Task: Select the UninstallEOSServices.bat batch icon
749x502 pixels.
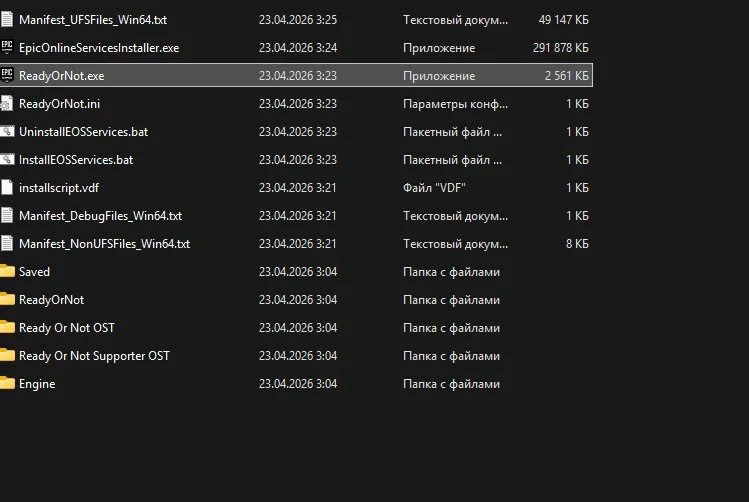Action: [x=7, y=131]
